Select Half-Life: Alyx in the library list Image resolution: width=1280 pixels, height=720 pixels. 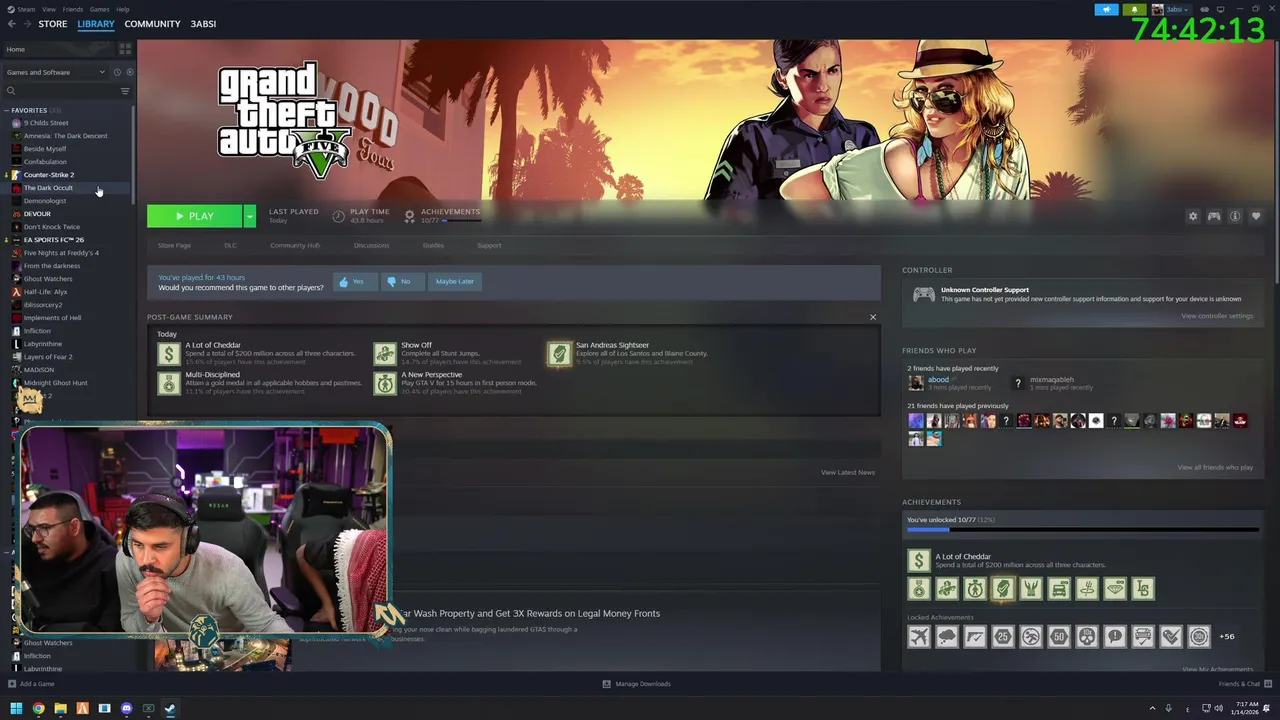(46, 292)
